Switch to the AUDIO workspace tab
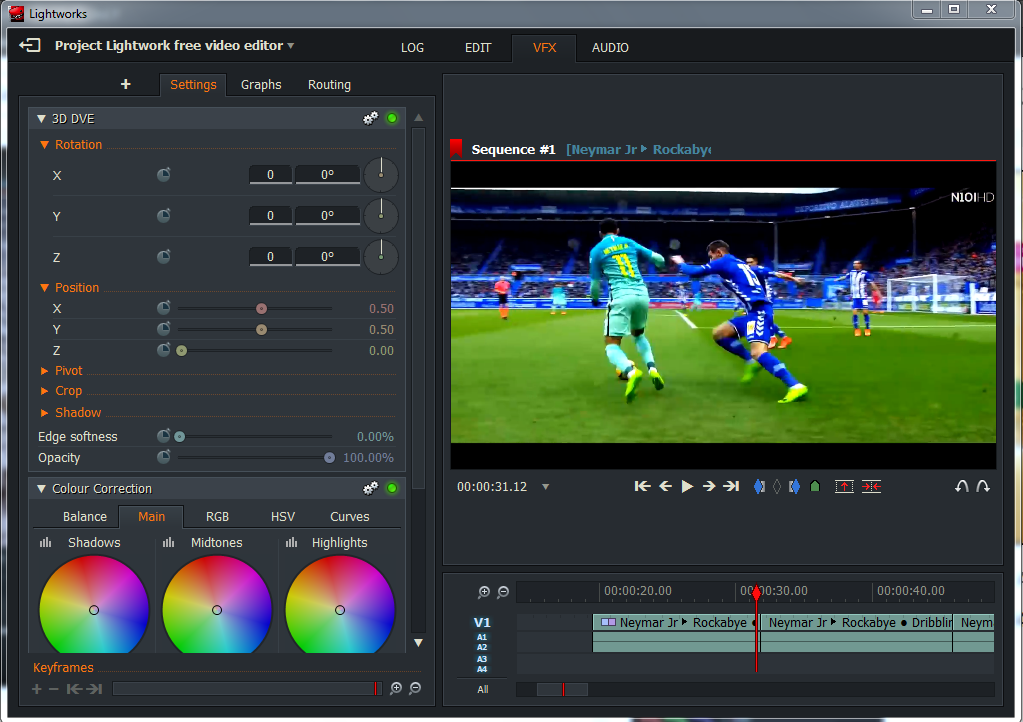The height and width of the screenshot is (722, 1023). click(610, 48)
